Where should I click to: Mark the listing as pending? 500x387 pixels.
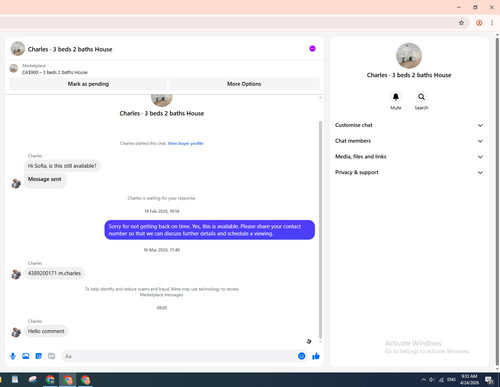[88, 84]
